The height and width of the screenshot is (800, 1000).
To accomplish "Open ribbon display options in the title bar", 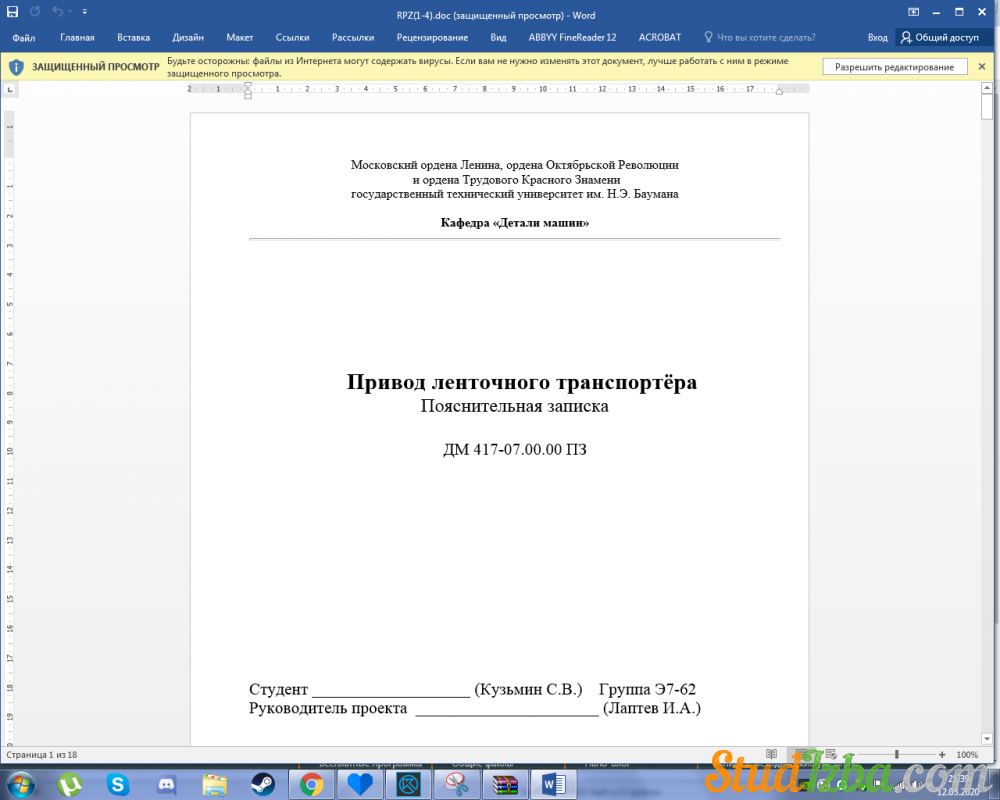I will 913,12.
